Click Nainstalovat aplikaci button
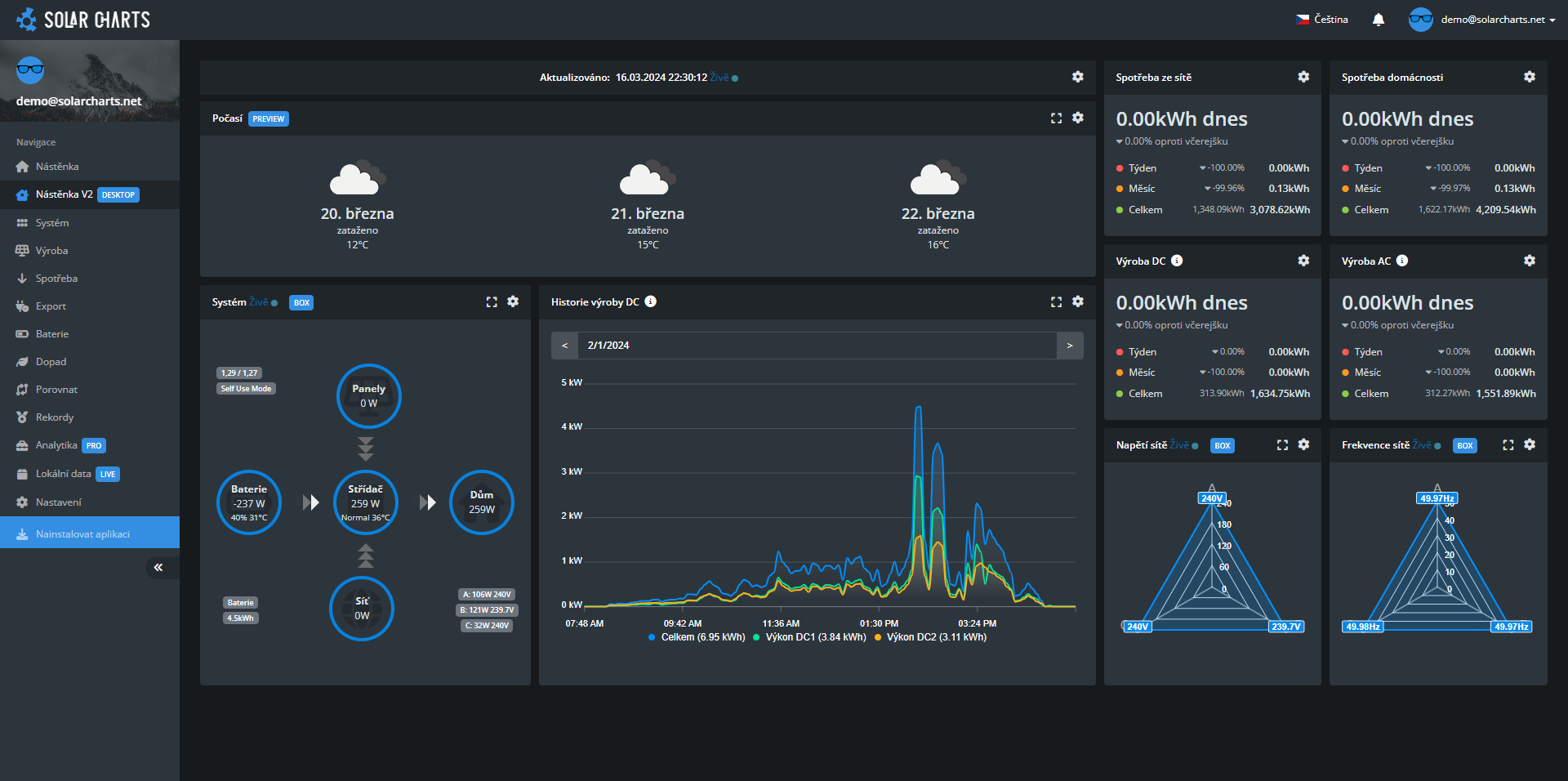1568x781 pixels. pos(90,533)
